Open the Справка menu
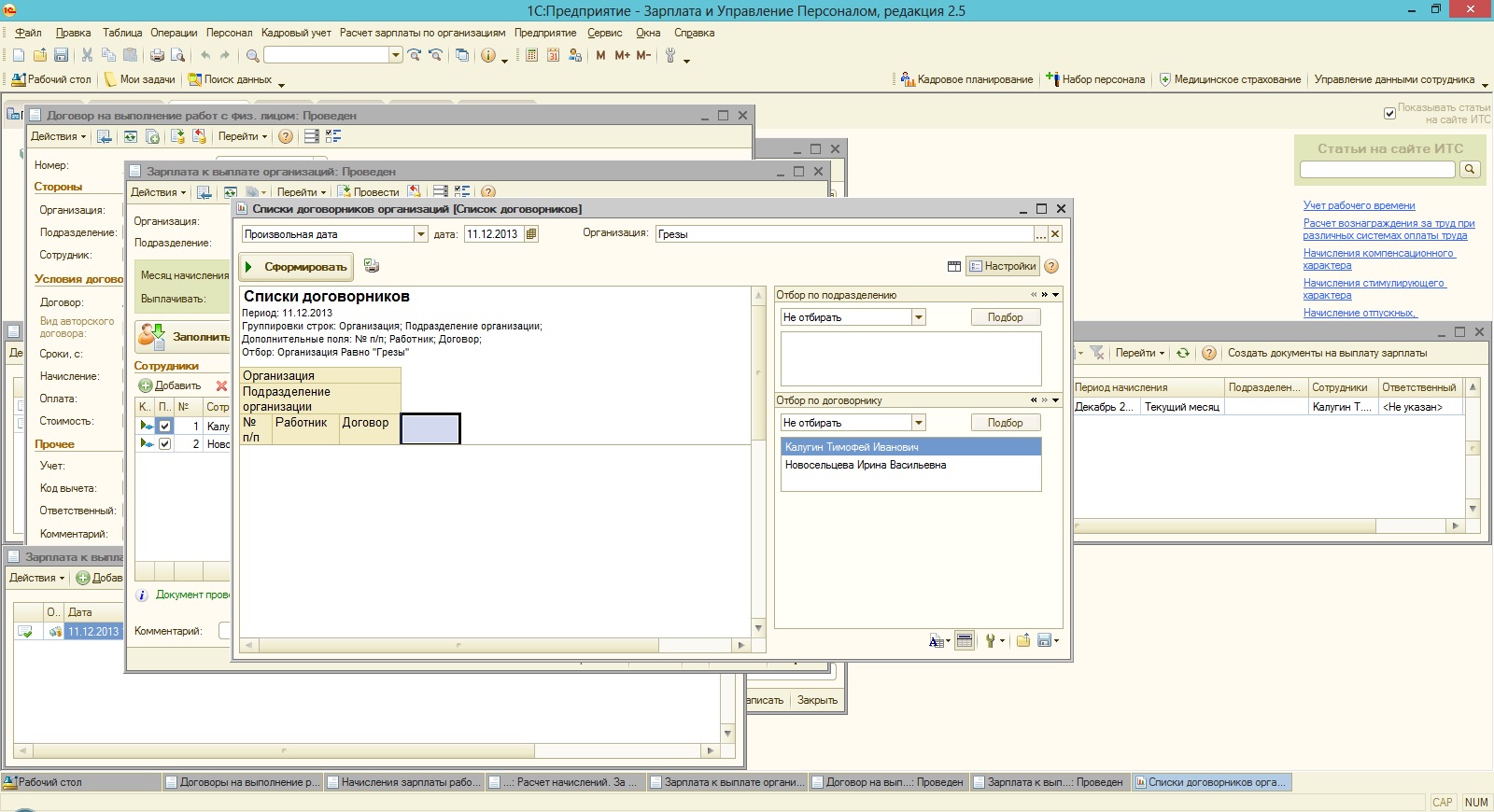This screenshot has width=1494, height=812. [694, 33]
